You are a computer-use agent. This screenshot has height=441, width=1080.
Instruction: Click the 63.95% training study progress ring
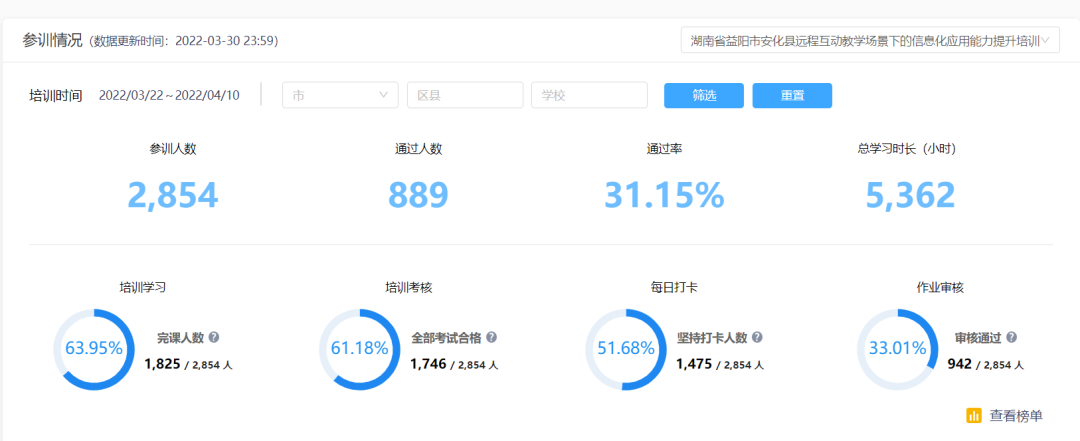coord(93,349)
